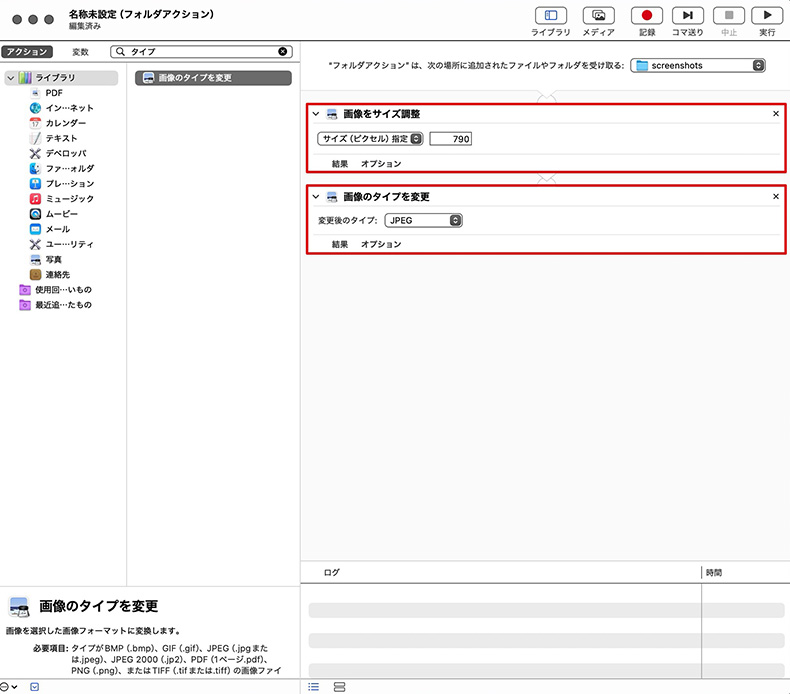Image resolution: width=790 pixels, height=694 pixels.
Task: Switch to the 変数 tab
Action: (x=80, y=51)
